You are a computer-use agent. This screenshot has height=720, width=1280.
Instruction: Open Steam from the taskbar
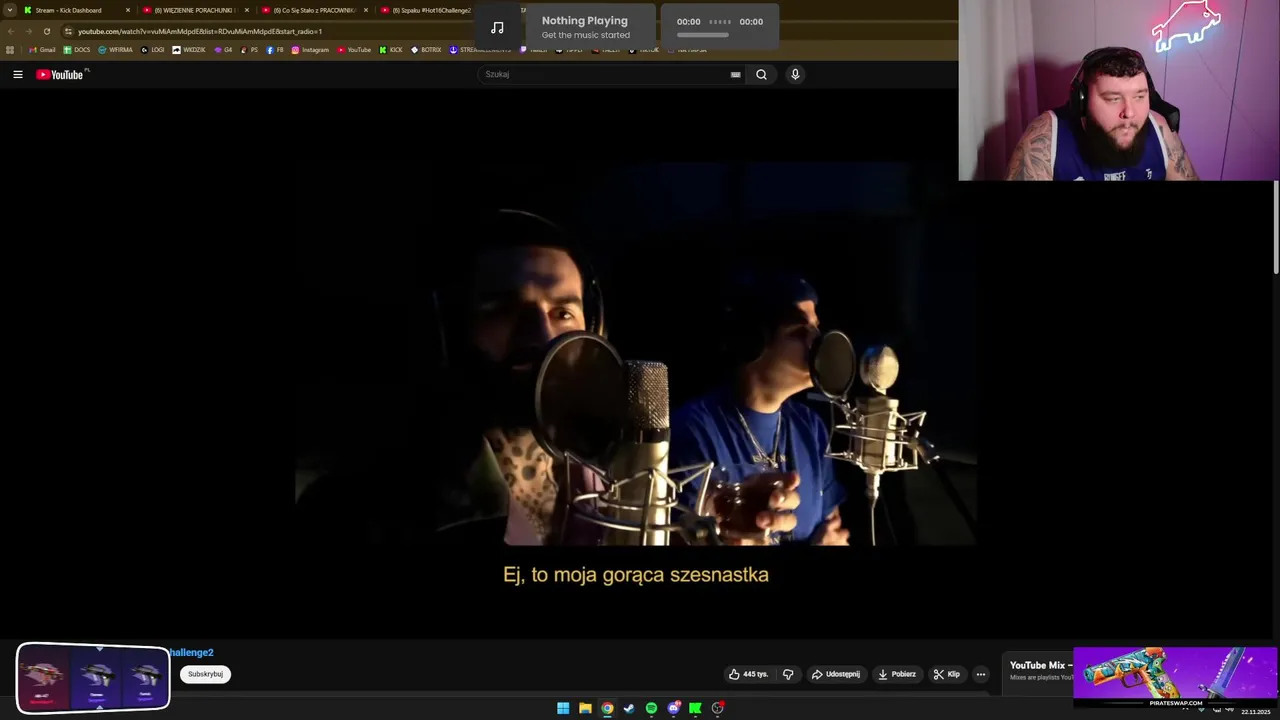[629, 708]
